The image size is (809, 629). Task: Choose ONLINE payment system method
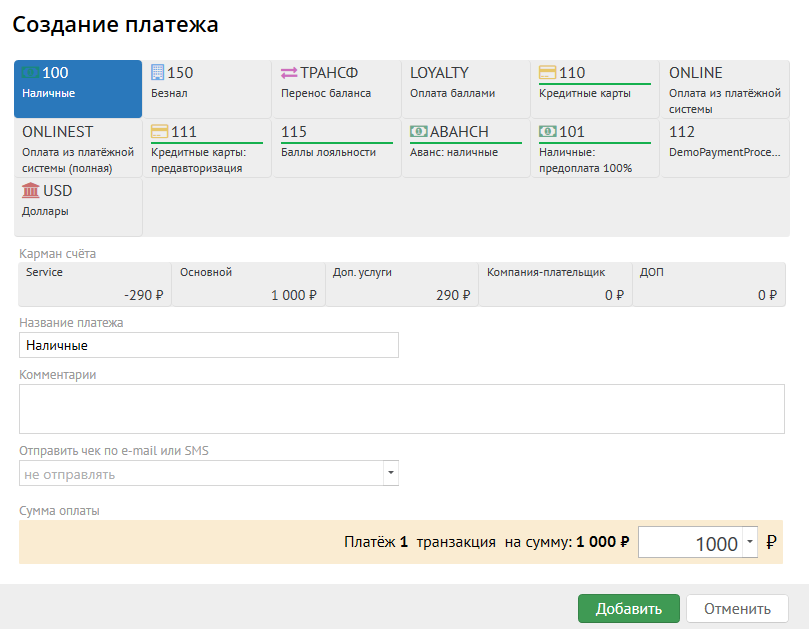click(724, 89)
